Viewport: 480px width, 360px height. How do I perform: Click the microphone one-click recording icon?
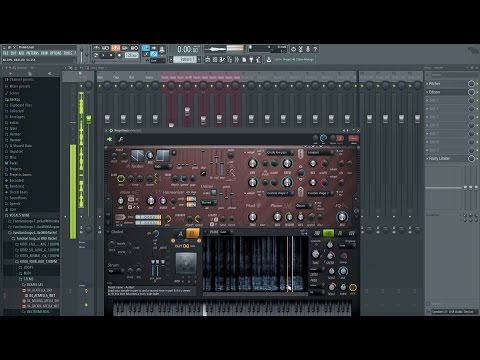(308, 49)
